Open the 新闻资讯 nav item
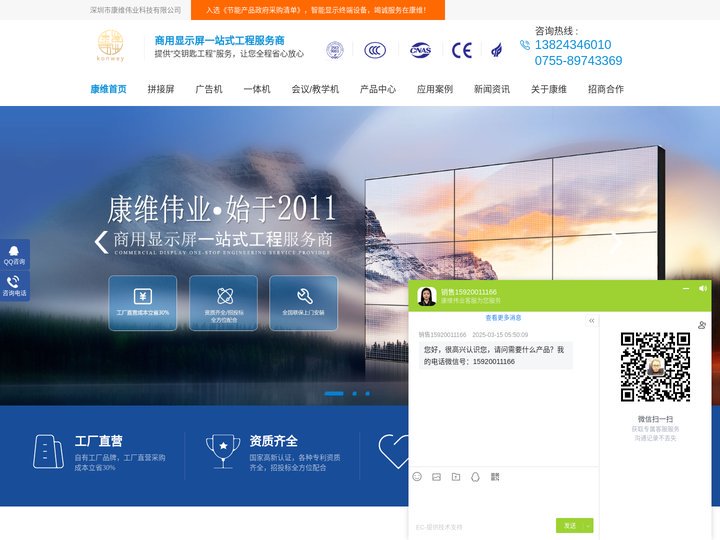This screenshot has width=720, height=540. 492,89
